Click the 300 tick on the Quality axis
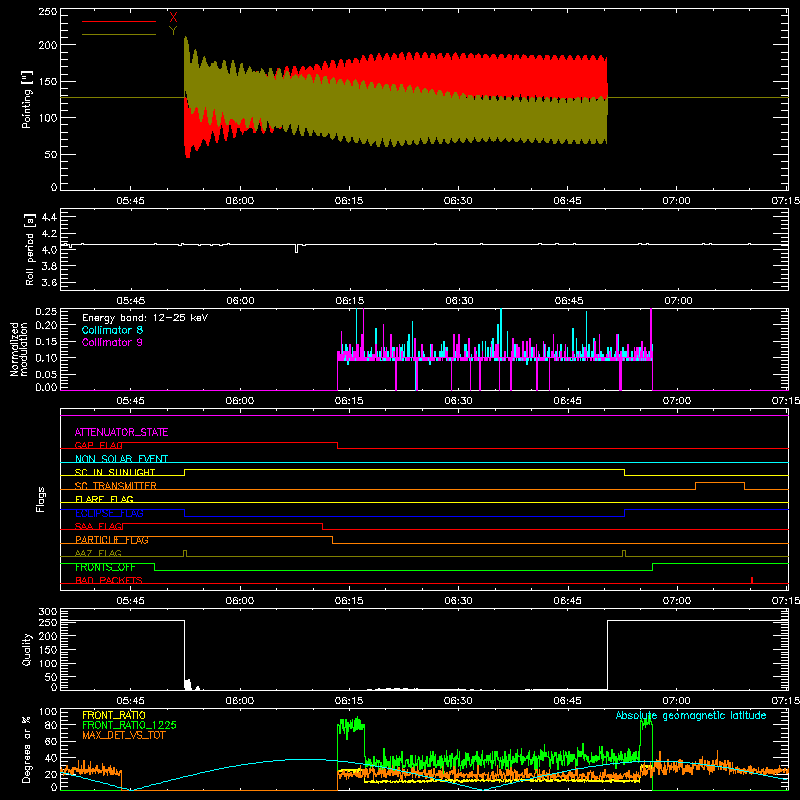 tap(47, 612)
